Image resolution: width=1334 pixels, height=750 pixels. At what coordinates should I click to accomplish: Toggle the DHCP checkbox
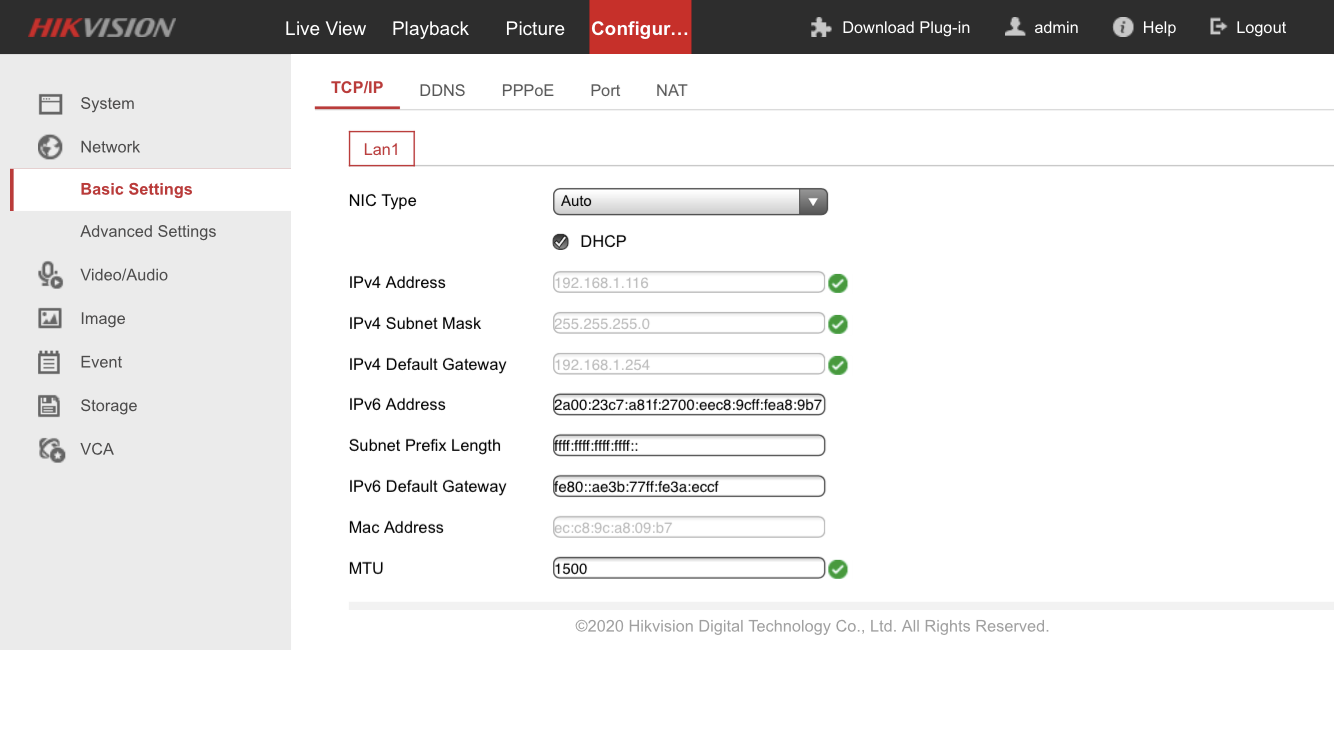pos(561,242)
